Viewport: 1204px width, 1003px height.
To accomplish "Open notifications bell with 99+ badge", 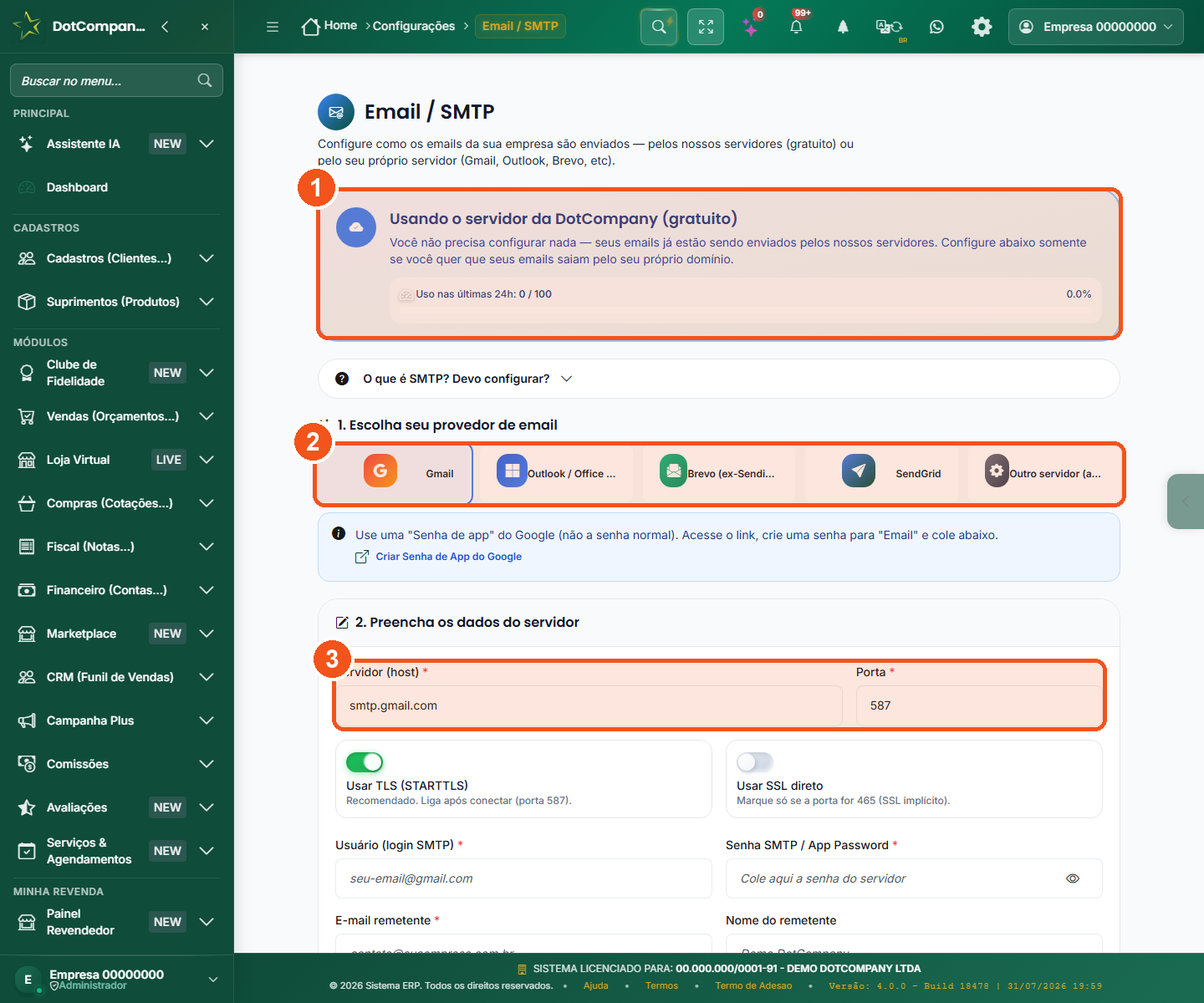I will (796, 27).
